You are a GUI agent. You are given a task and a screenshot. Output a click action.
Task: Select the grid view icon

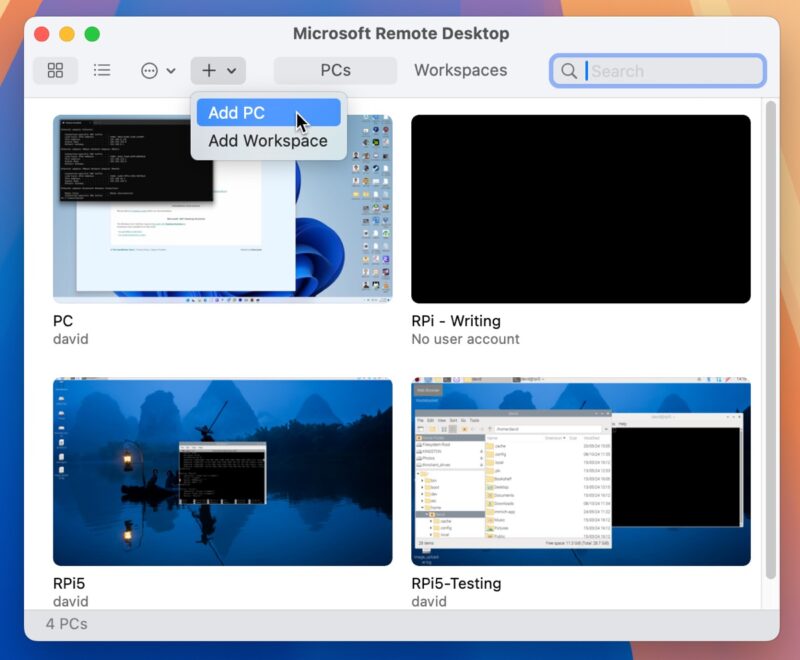coord(54,70)
